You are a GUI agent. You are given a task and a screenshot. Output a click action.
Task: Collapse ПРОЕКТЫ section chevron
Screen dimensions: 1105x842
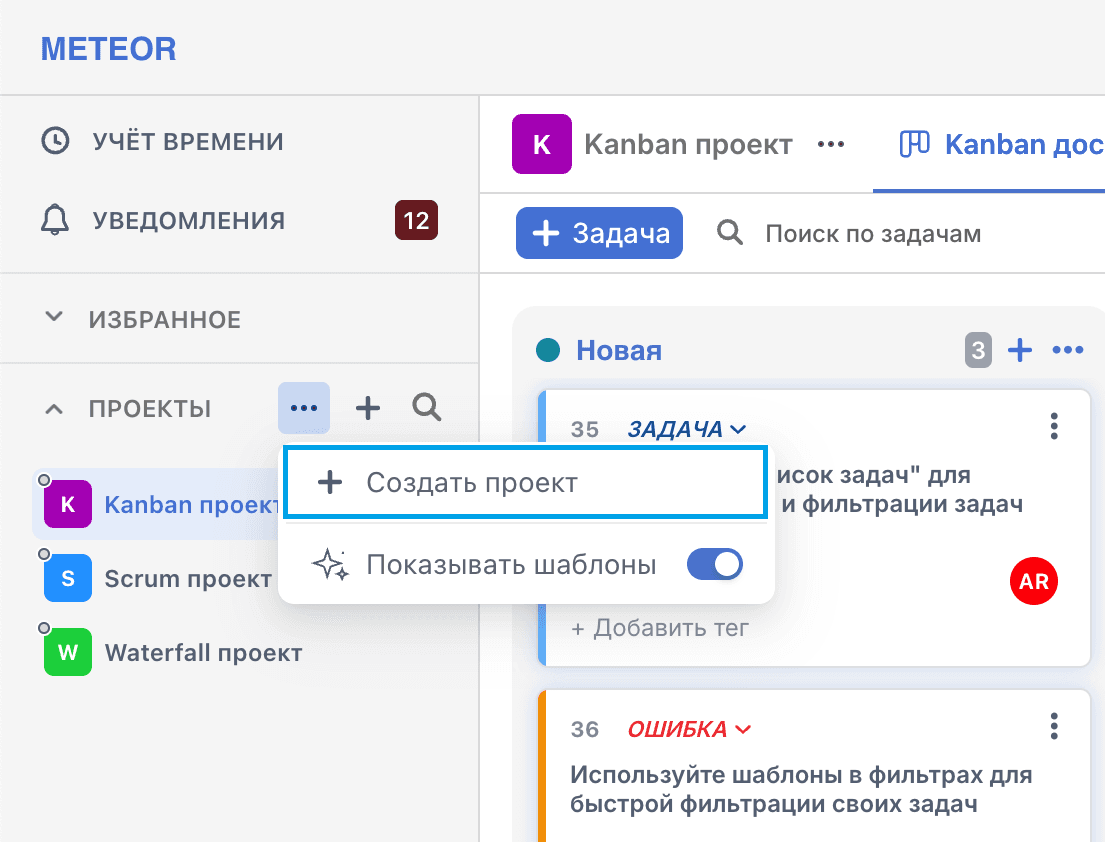[54, 409]
